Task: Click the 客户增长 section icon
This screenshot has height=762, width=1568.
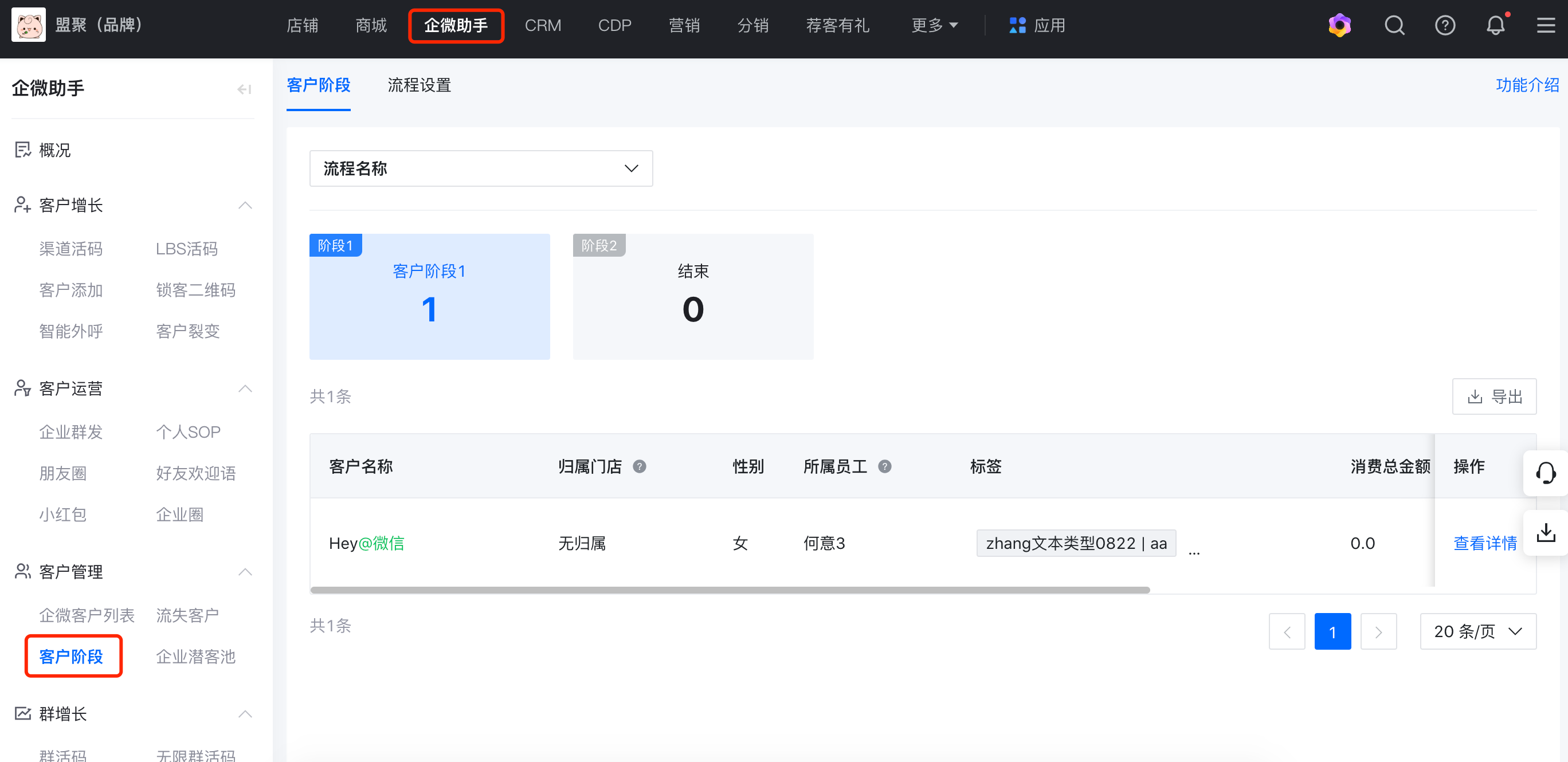Action: point(22,205)
